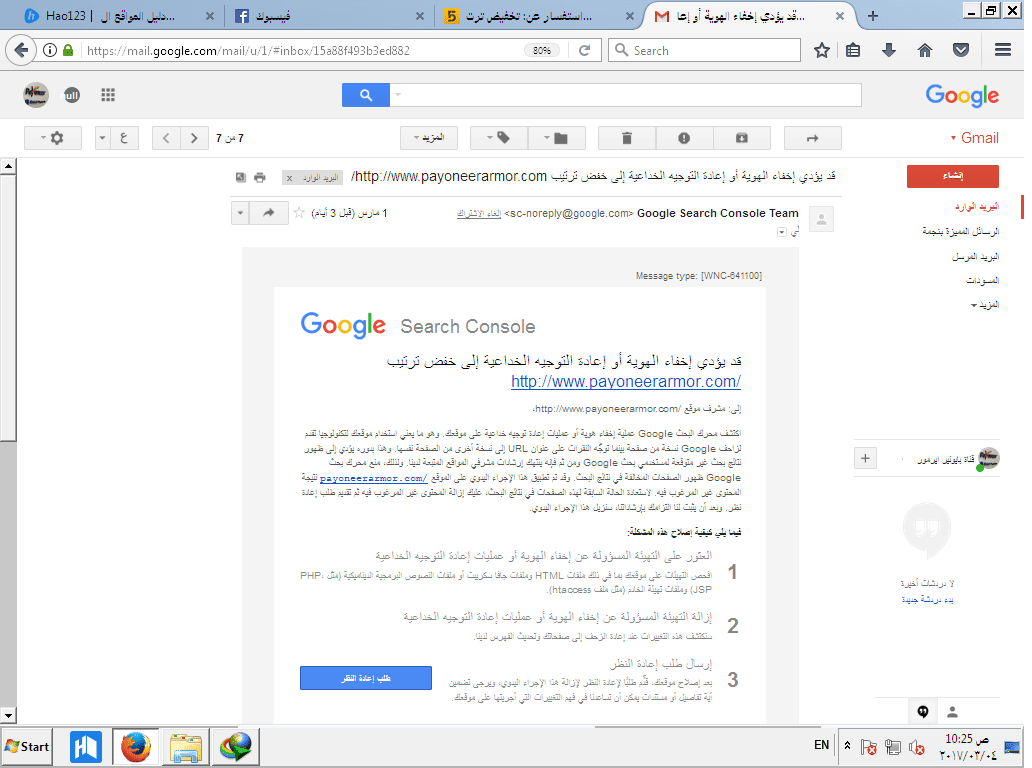Open the Firefox hamburger menu
This screenshot has width=1032, height=768.
pyautogui.click(x=1002, y=50)
